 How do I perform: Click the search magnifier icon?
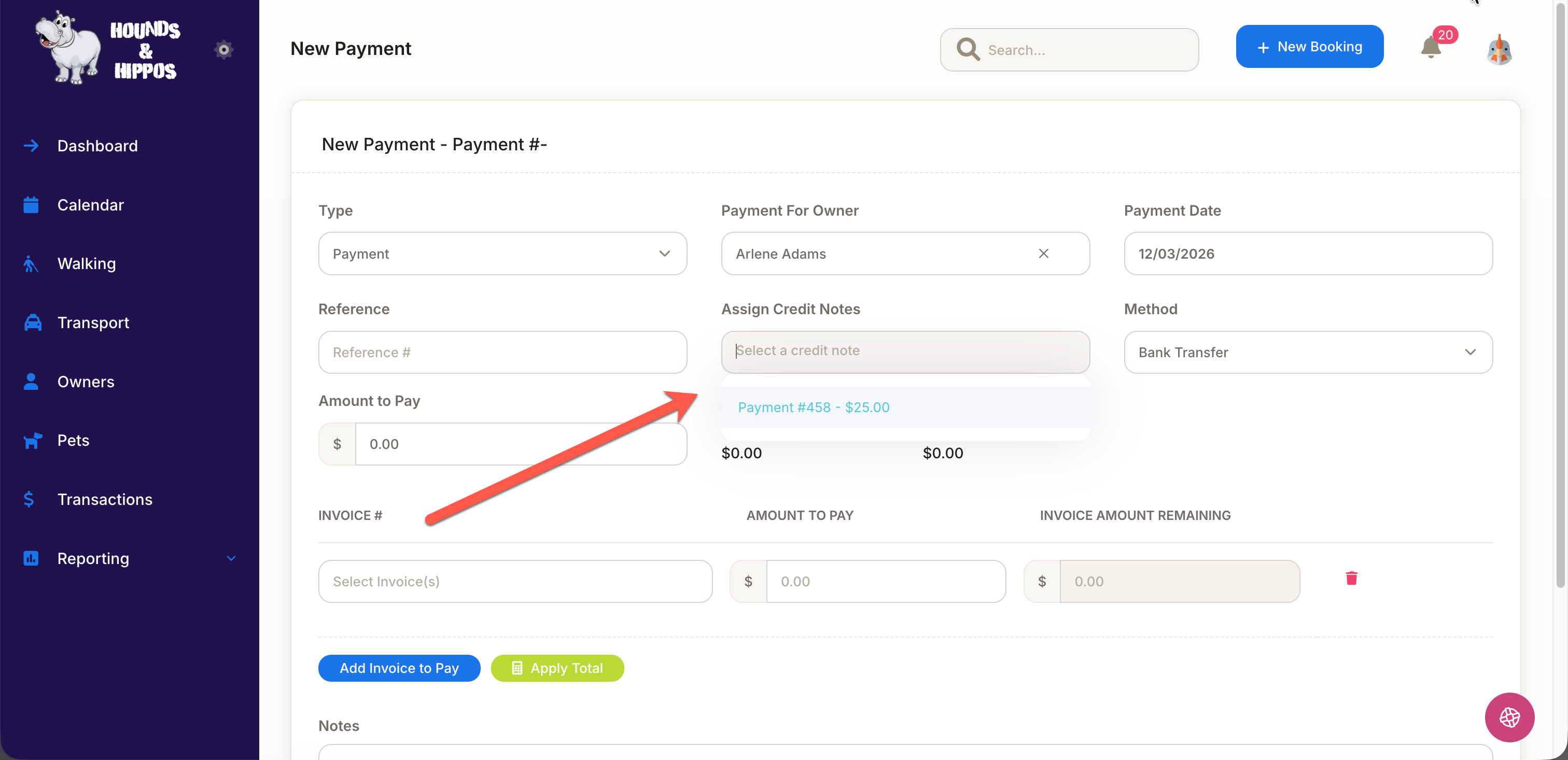tap(967, 50)
